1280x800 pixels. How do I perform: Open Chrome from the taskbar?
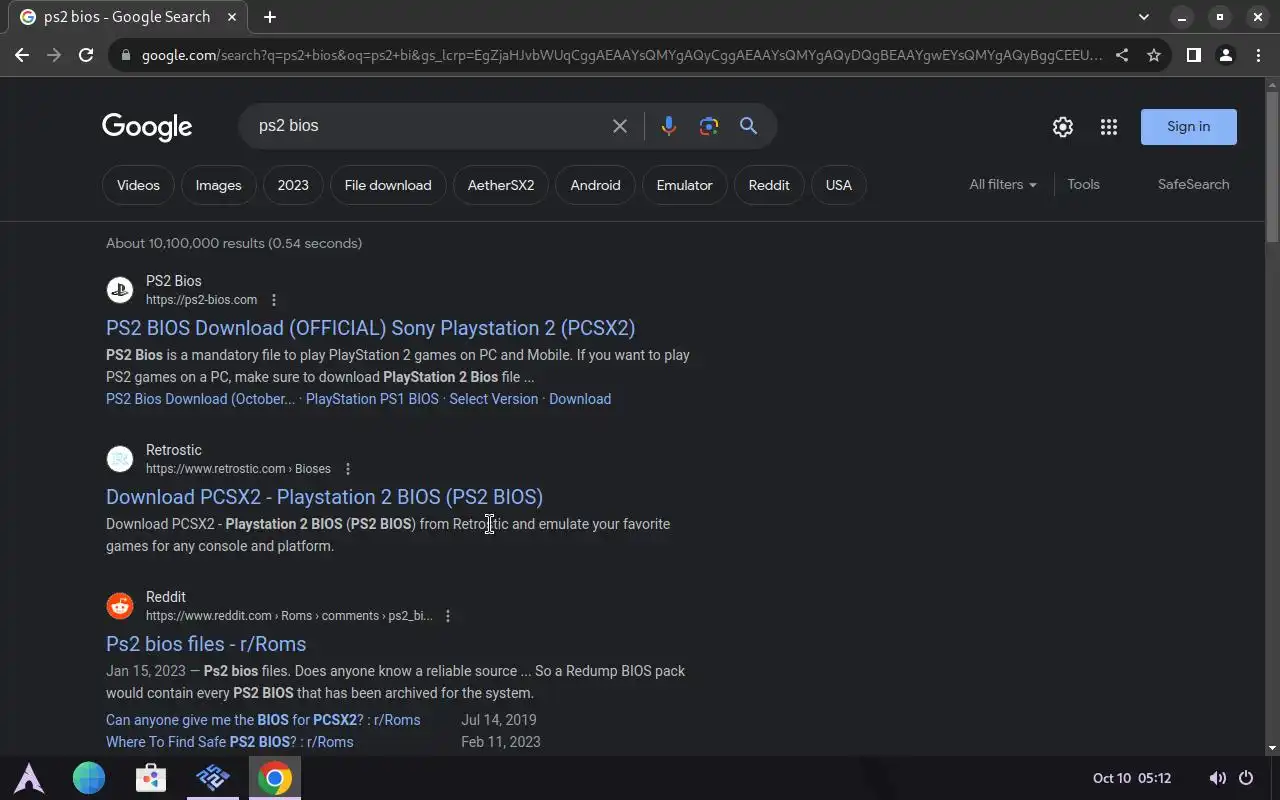pyautogui.click(x=275, y=778)
